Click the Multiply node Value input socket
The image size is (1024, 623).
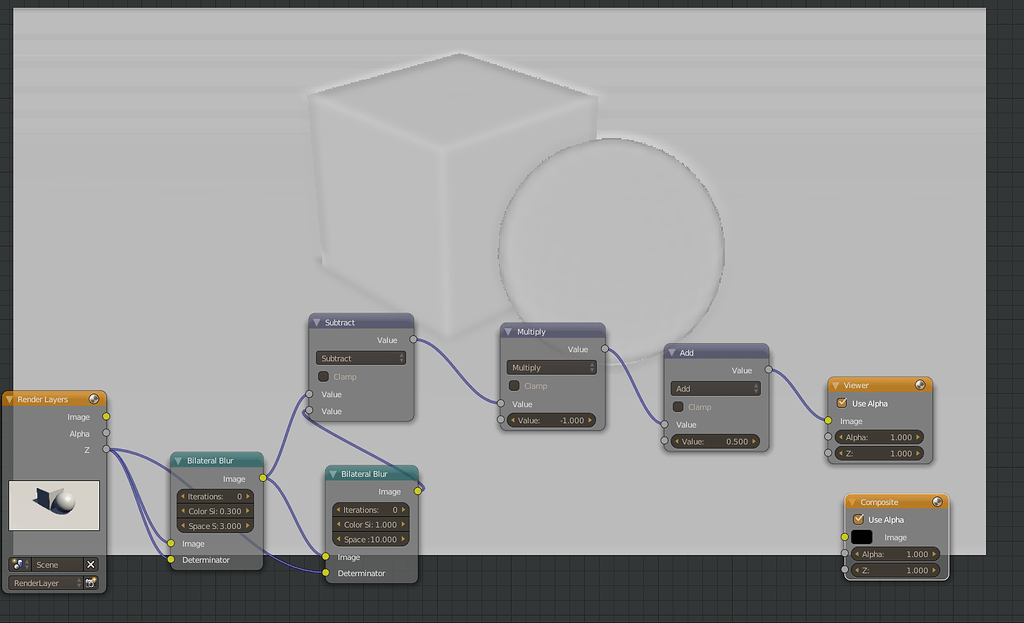pyautogui.click(x=501, y=404)
